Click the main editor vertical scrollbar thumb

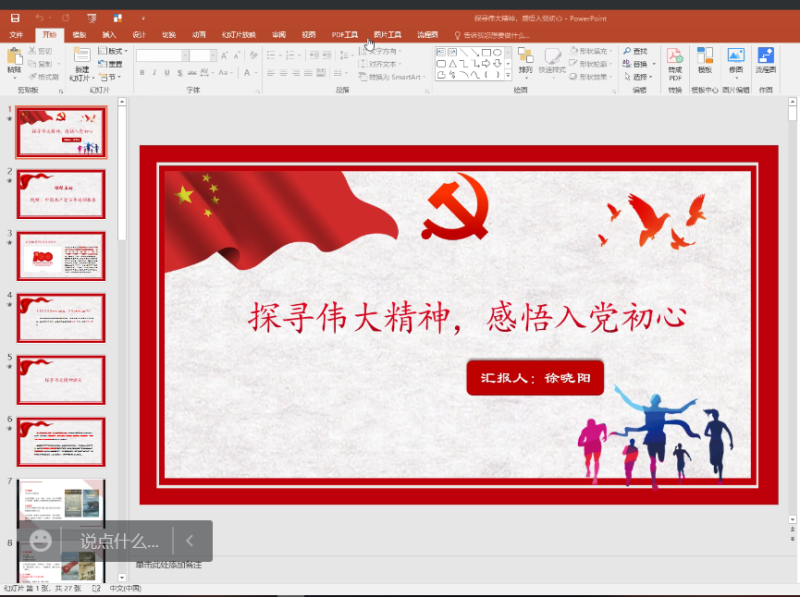pos(792,113)
